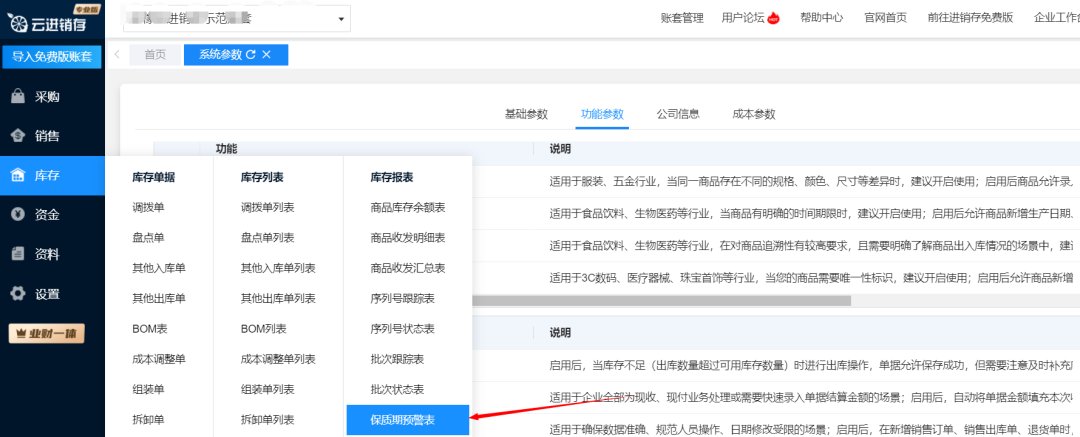Click the 库存单据 column heading
The image size is (1080, 437).
point(154,177)
